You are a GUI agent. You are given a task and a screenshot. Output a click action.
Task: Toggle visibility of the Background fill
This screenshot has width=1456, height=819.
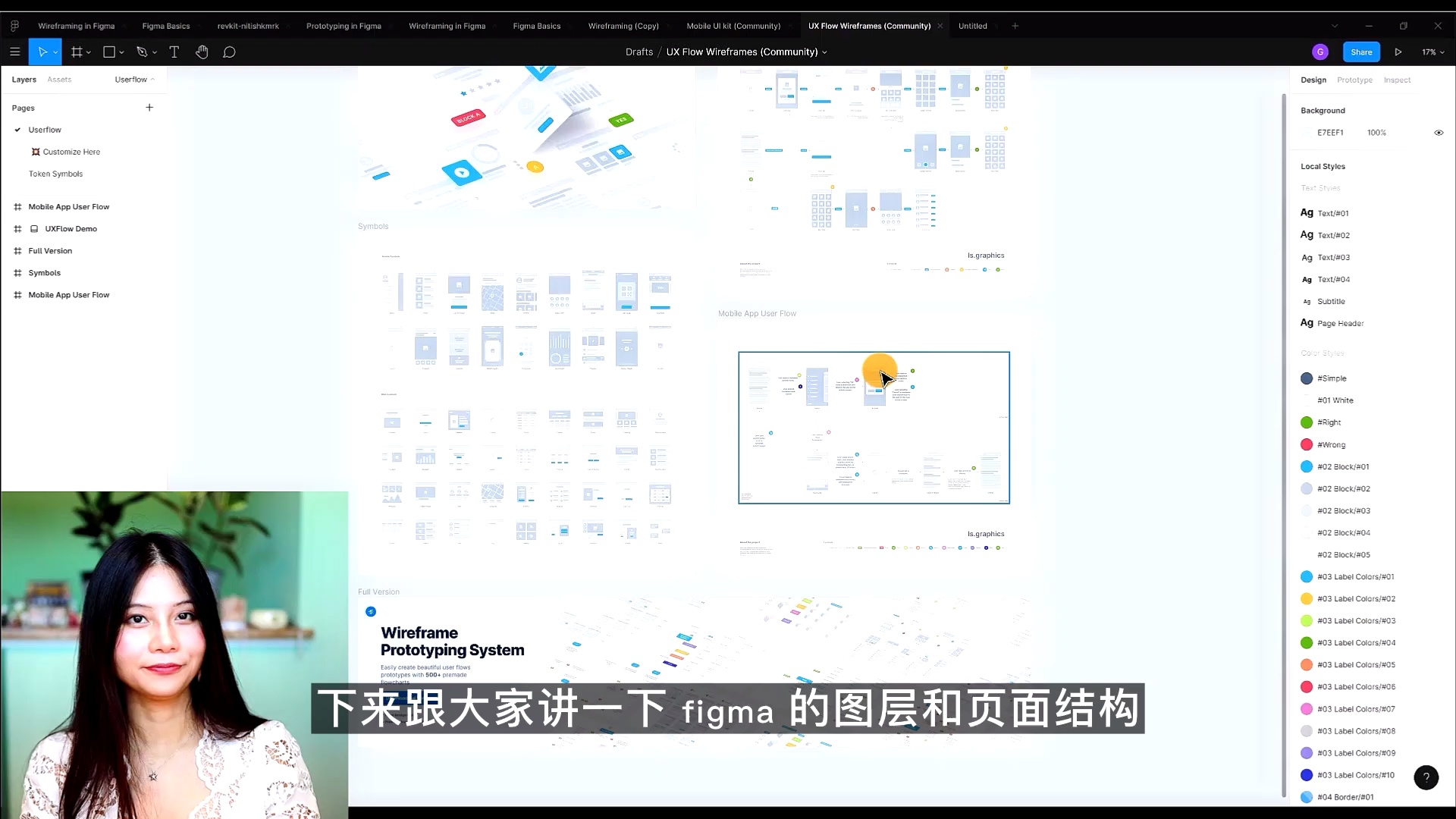[x=1439, y=132]
